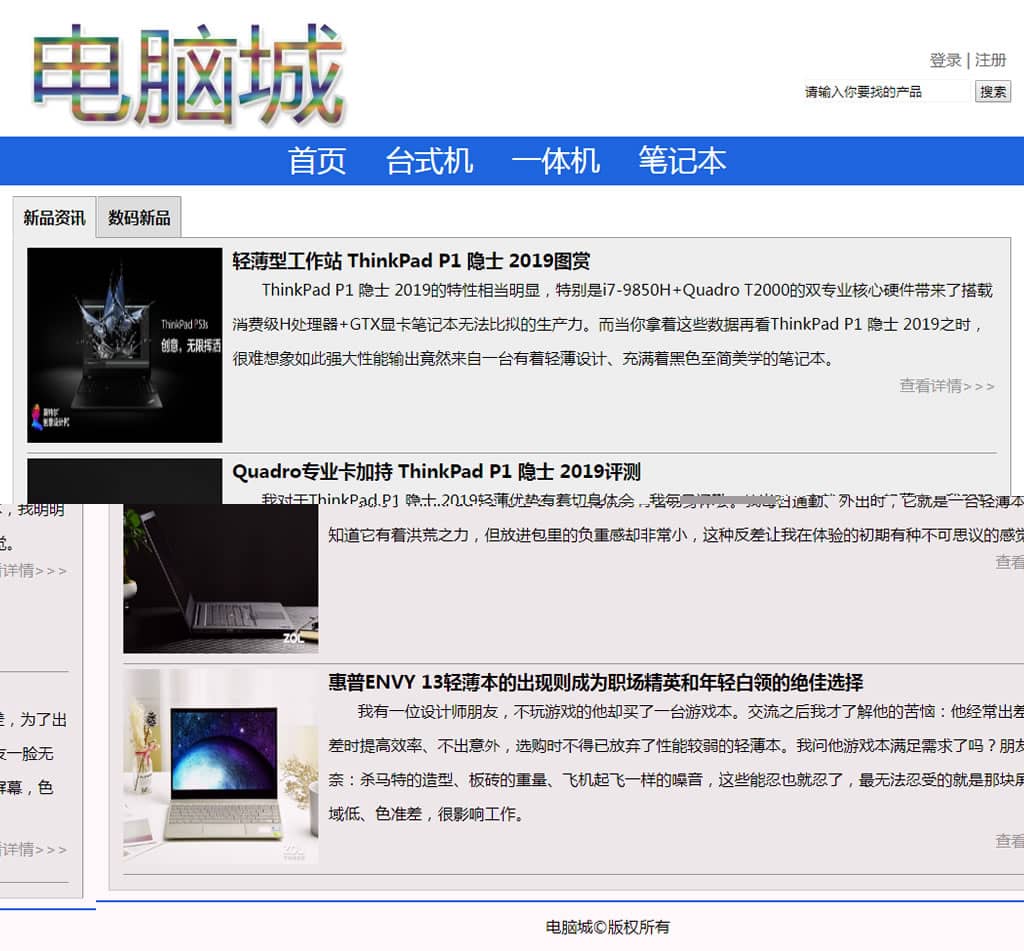Click the black thumbnail beside the Quadro headline
1024x951 pixels.
pos(124,481)
